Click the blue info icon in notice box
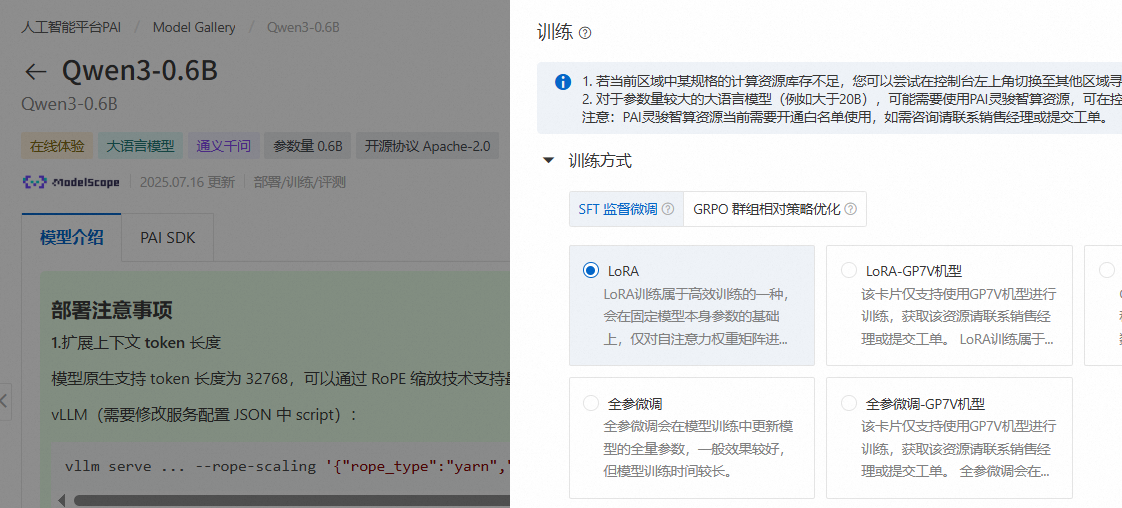The width and height of the screenshot is (1122, 508). (563, 82)
